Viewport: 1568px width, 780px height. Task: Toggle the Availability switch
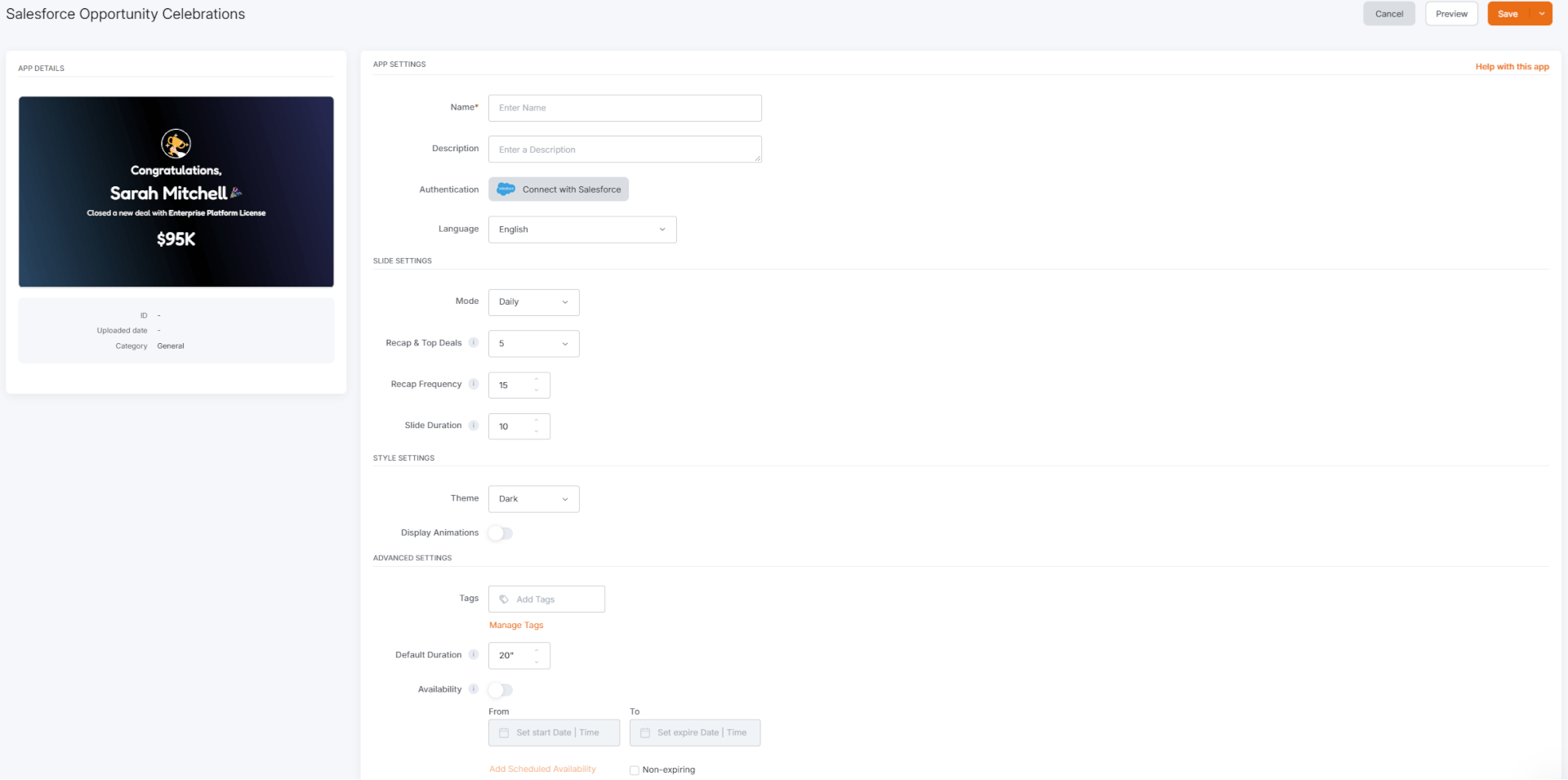pyautogui.click(x=501, y=690)
